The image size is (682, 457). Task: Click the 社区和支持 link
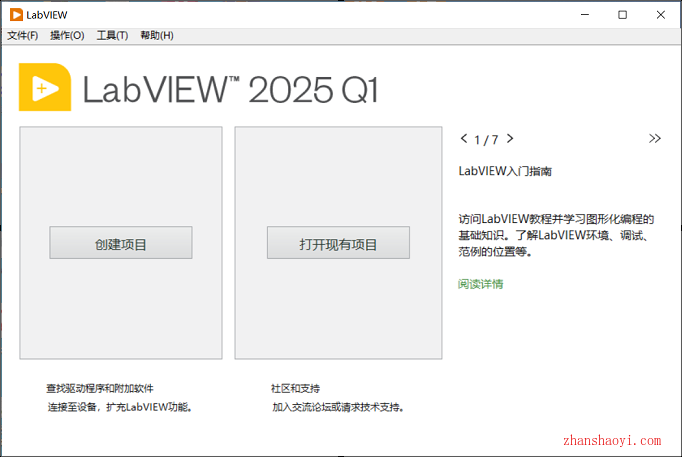coord(295,388)
